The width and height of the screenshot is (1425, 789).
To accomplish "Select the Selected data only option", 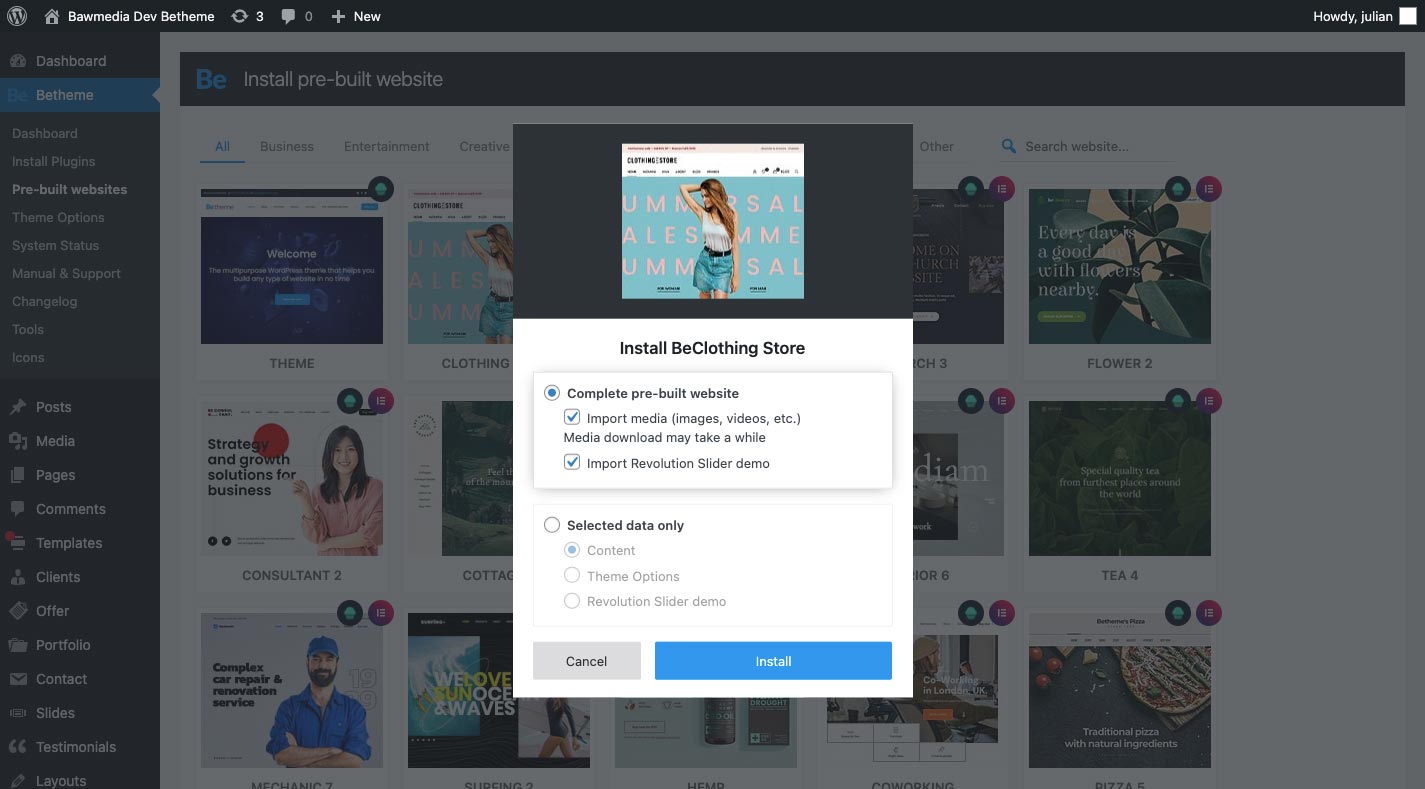I will [552, 525].
